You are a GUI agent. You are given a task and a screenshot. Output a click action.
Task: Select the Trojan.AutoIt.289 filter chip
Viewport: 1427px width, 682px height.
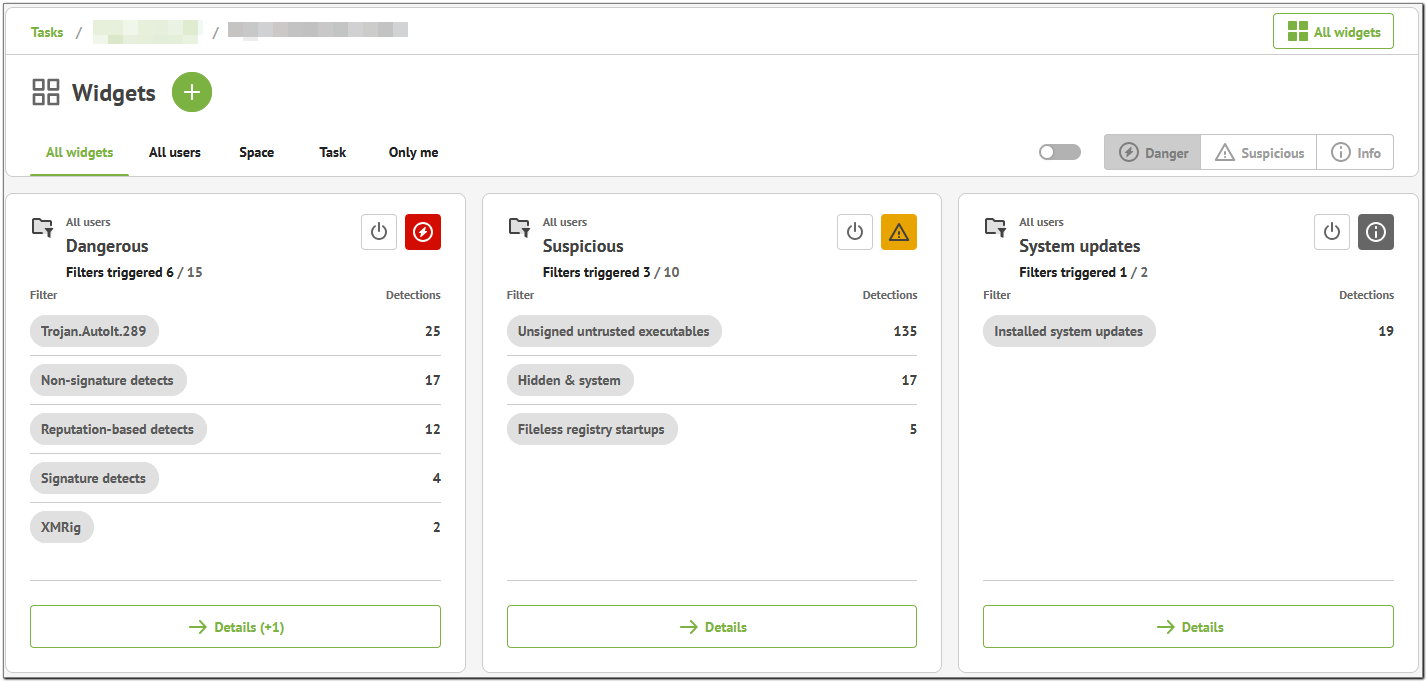(94, 330)
